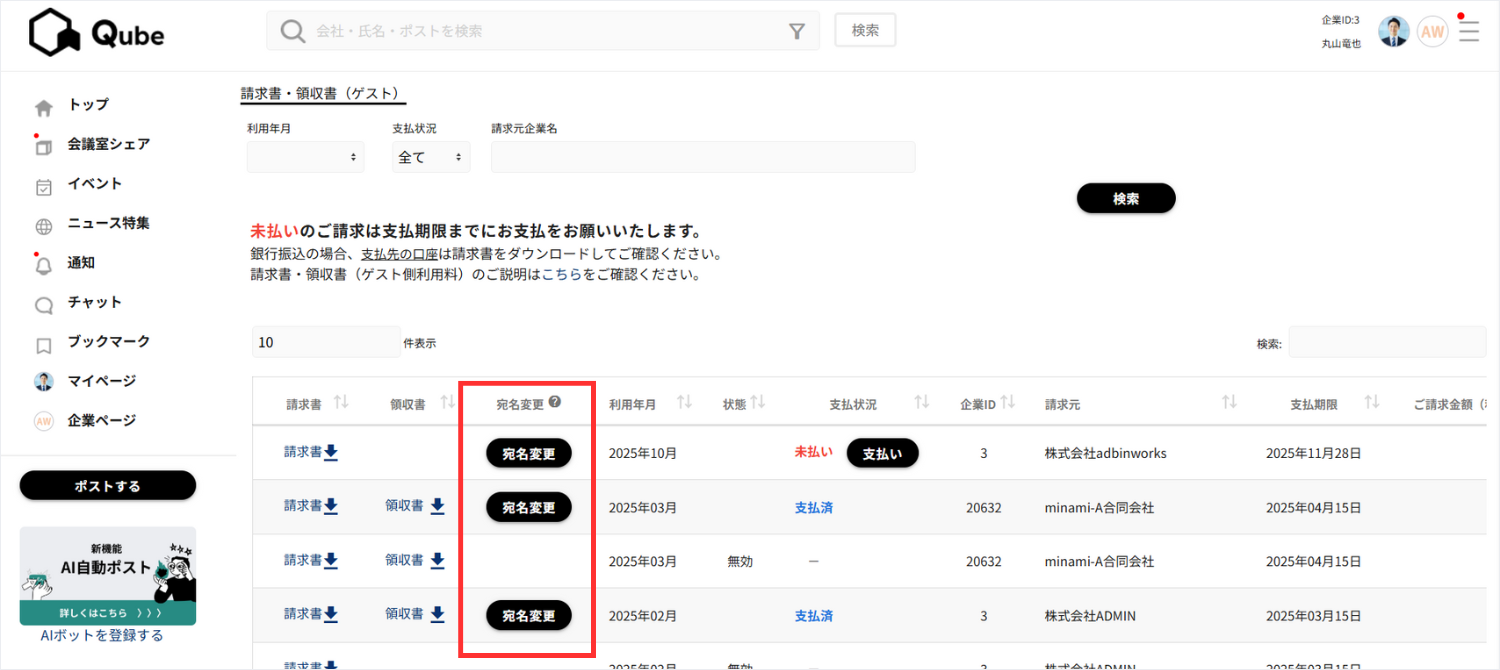The width and height of the screenshot is (1500, 670).
Task: Open the 支払状況 dropdown showing 全て
Action: point(430,156)
